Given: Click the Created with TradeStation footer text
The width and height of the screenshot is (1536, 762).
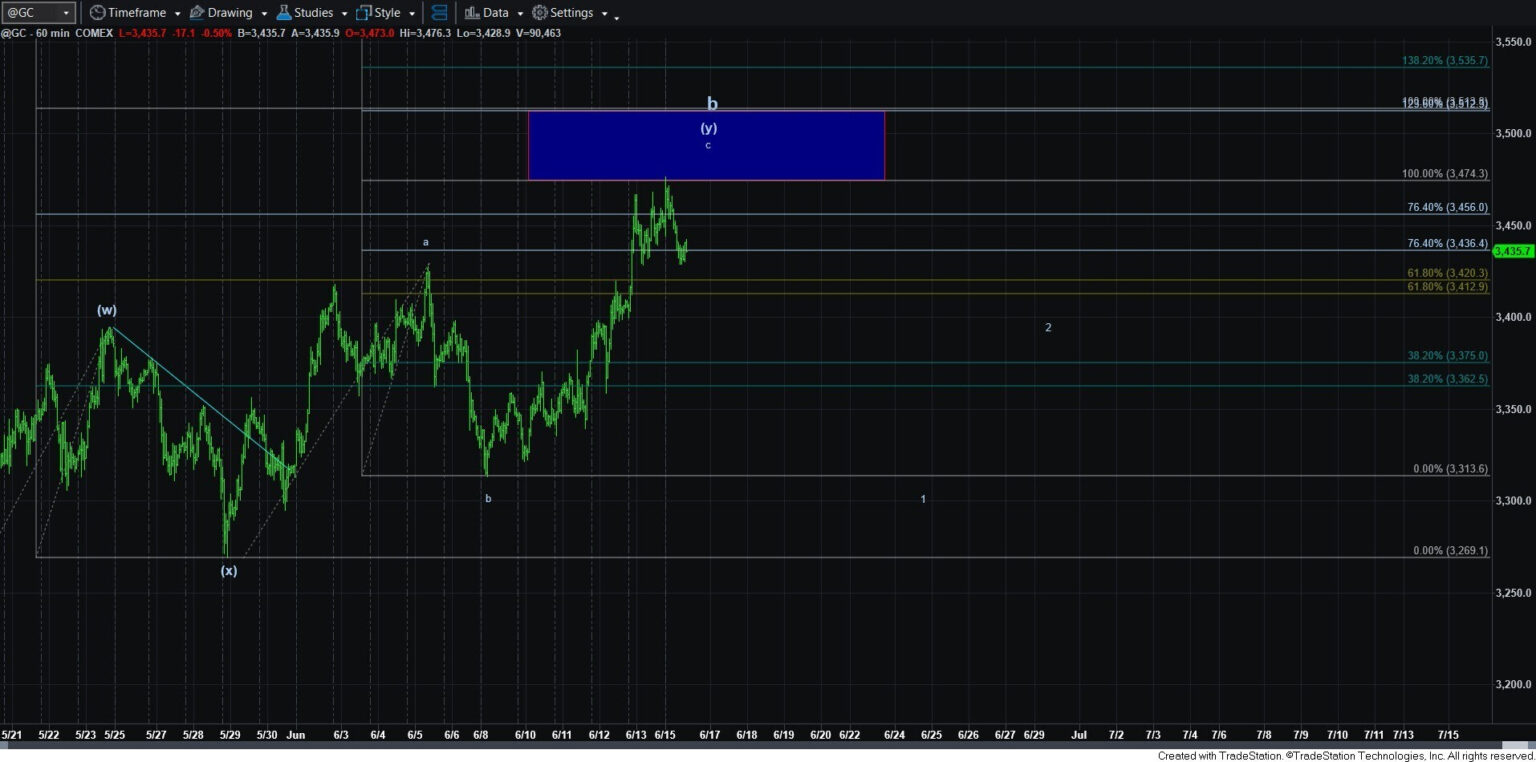Looking at the screenshot, I should click(x=1345, y=755).
